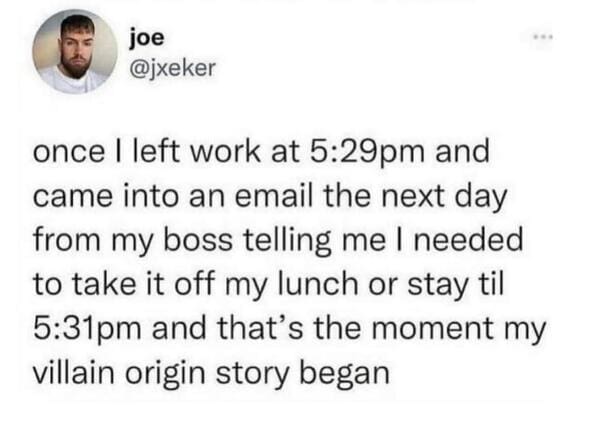The image size is (599, 446).
Task: Click the line 'from my boss telling me I needed'
Action: tap(278, 240)
